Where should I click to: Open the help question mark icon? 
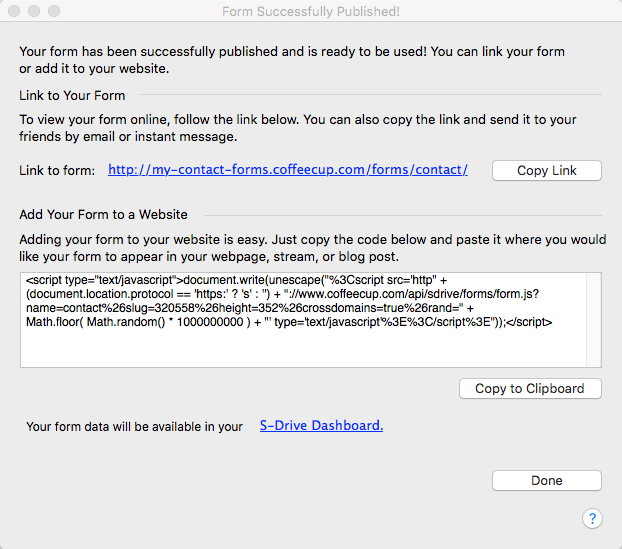point(592,518)
